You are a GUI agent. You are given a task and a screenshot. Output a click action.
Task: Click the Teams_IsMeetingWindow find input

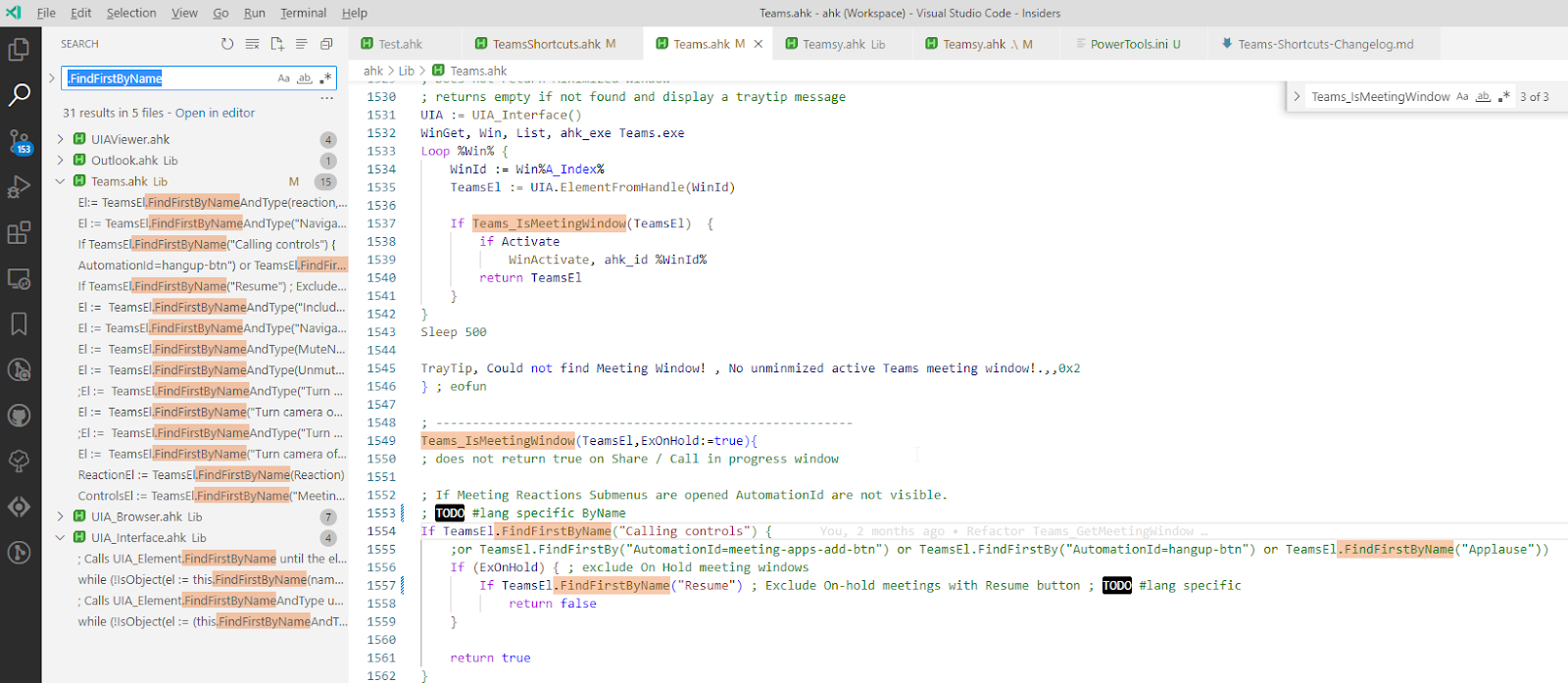(1380, 96)
